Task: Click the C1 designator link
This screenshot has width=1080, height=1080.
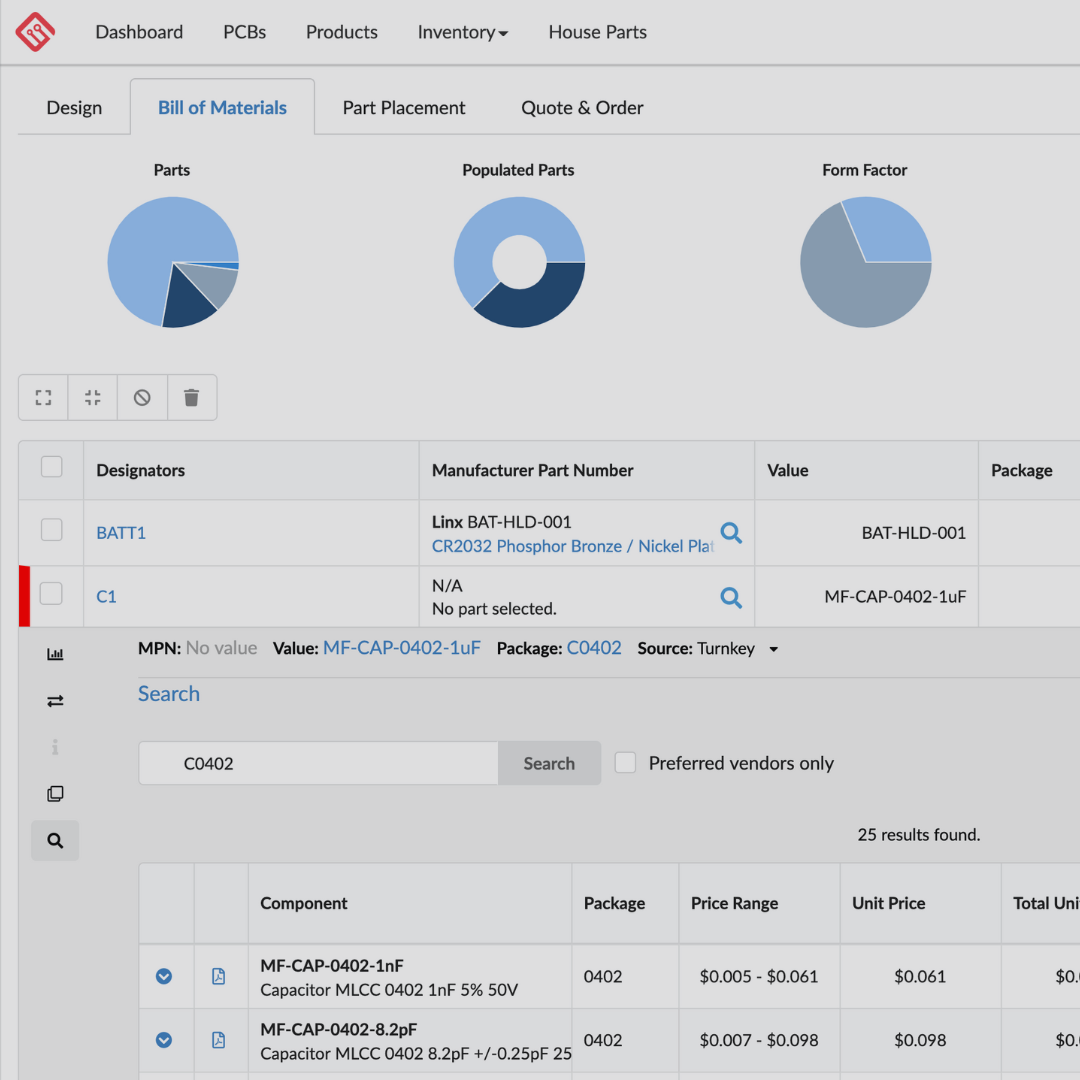Action: 106,597
